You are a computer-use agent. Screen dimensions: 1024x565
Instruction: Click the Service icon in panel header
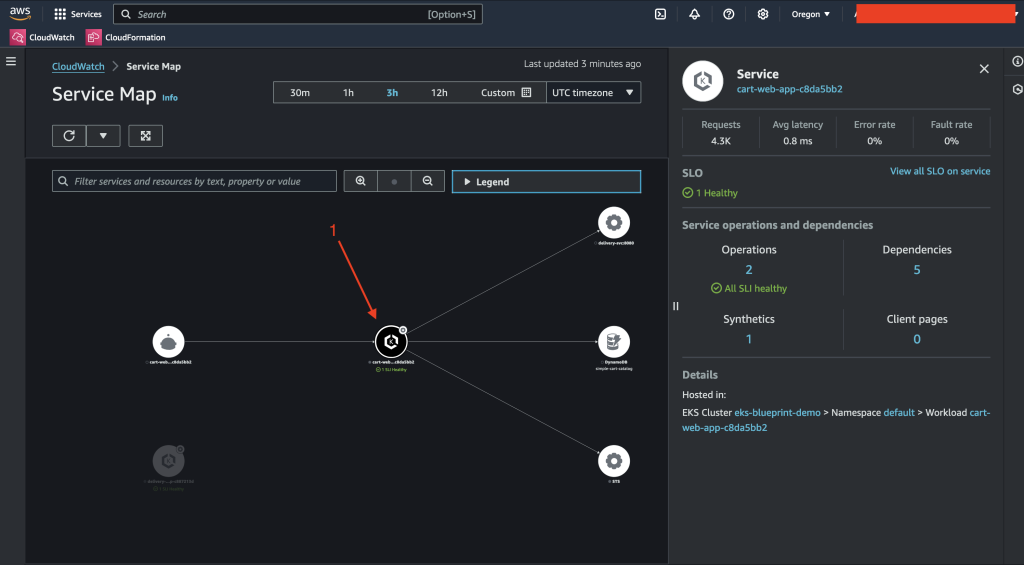pos(703,81)
